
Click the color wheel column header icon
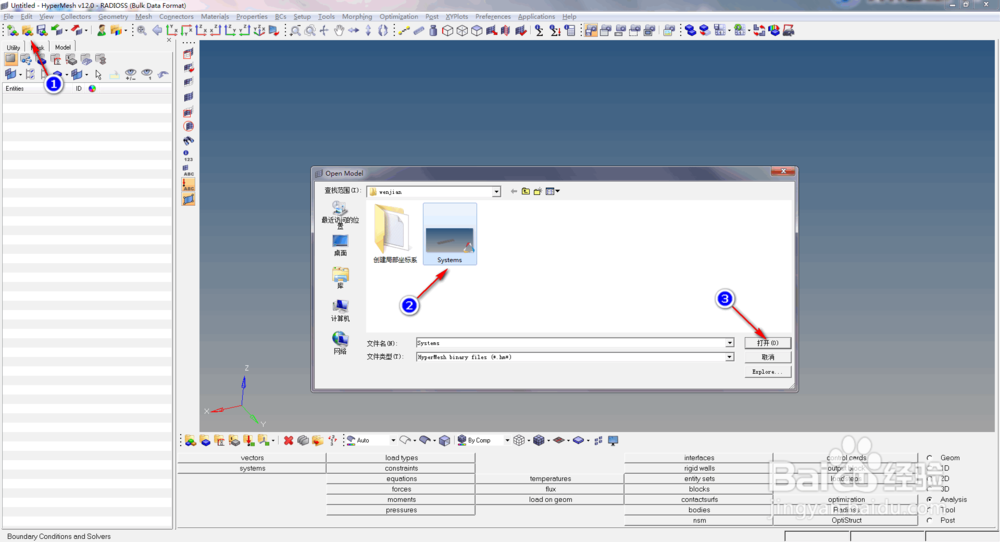point(92,89)
